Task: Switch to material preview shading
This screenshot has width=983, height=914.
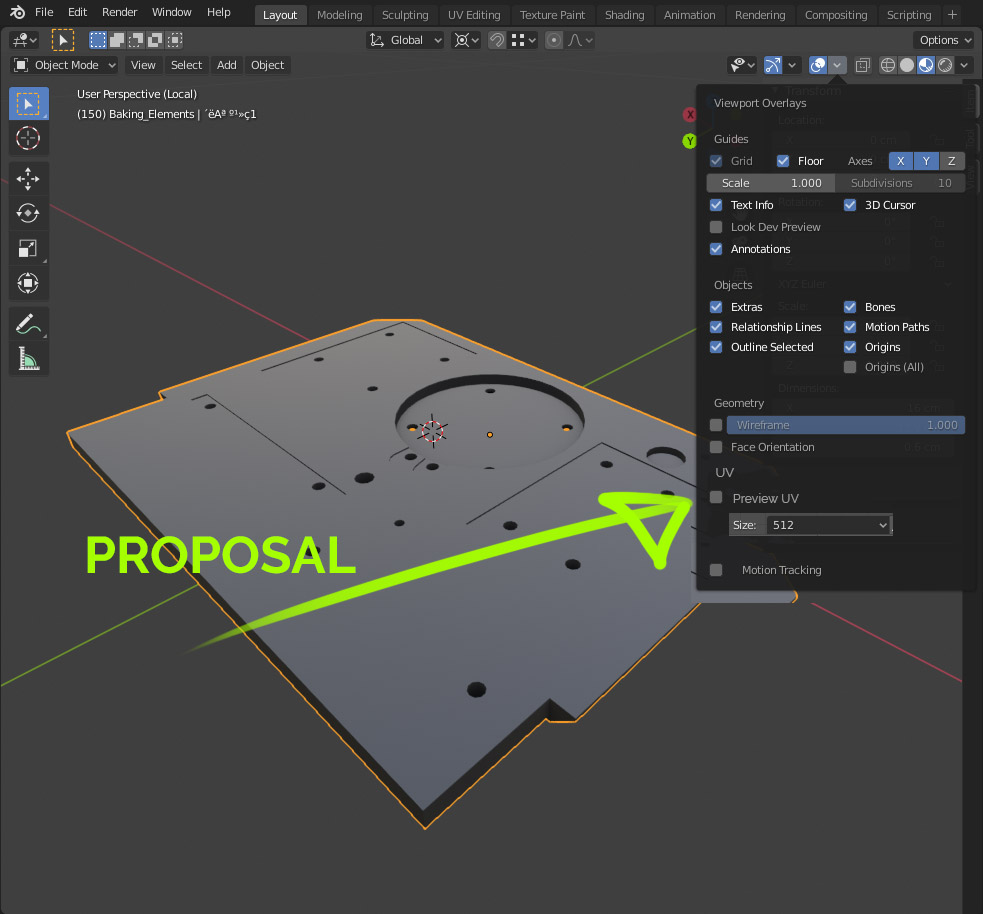Action: click(926, 65)
